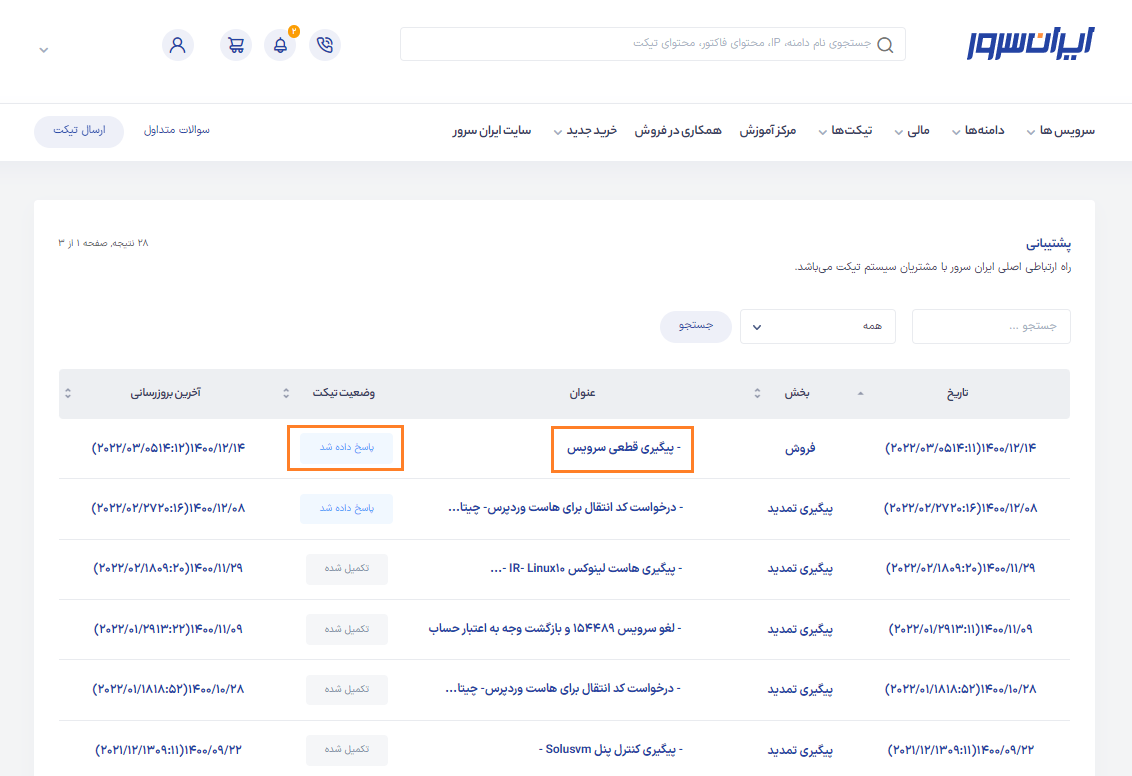Open the همه filter dropdown
The width and height of the screenshot is (1132, 776).
tap(817, 326)
